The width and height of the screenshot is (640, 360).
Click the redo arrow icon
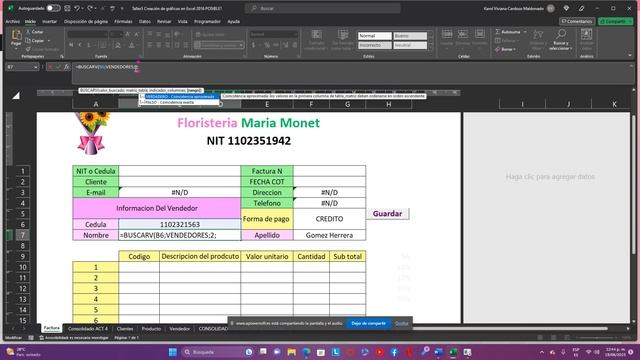(90, 8)
